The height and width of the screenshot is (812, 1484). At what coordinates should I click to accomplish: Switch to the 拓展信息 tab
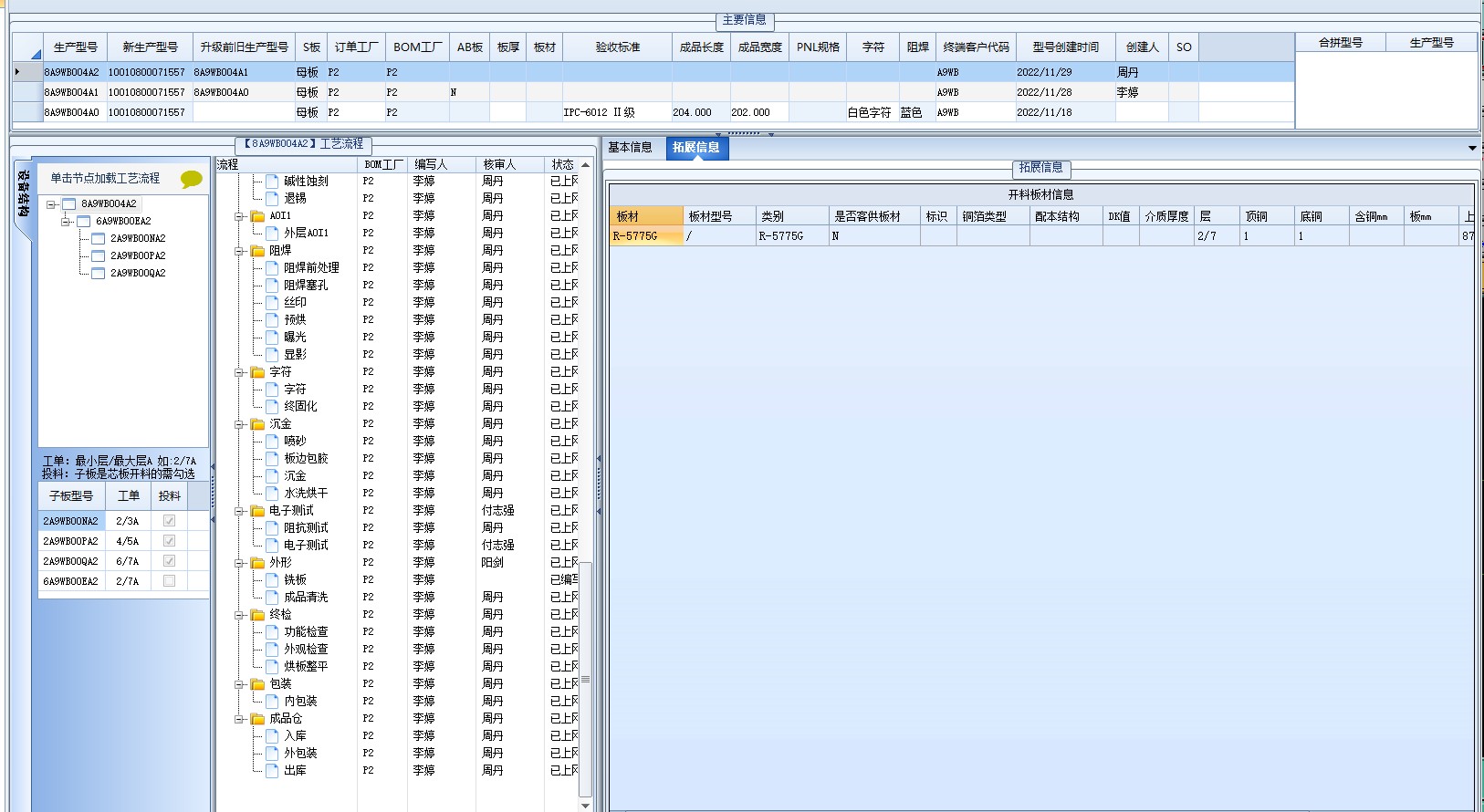pos(696,148)
